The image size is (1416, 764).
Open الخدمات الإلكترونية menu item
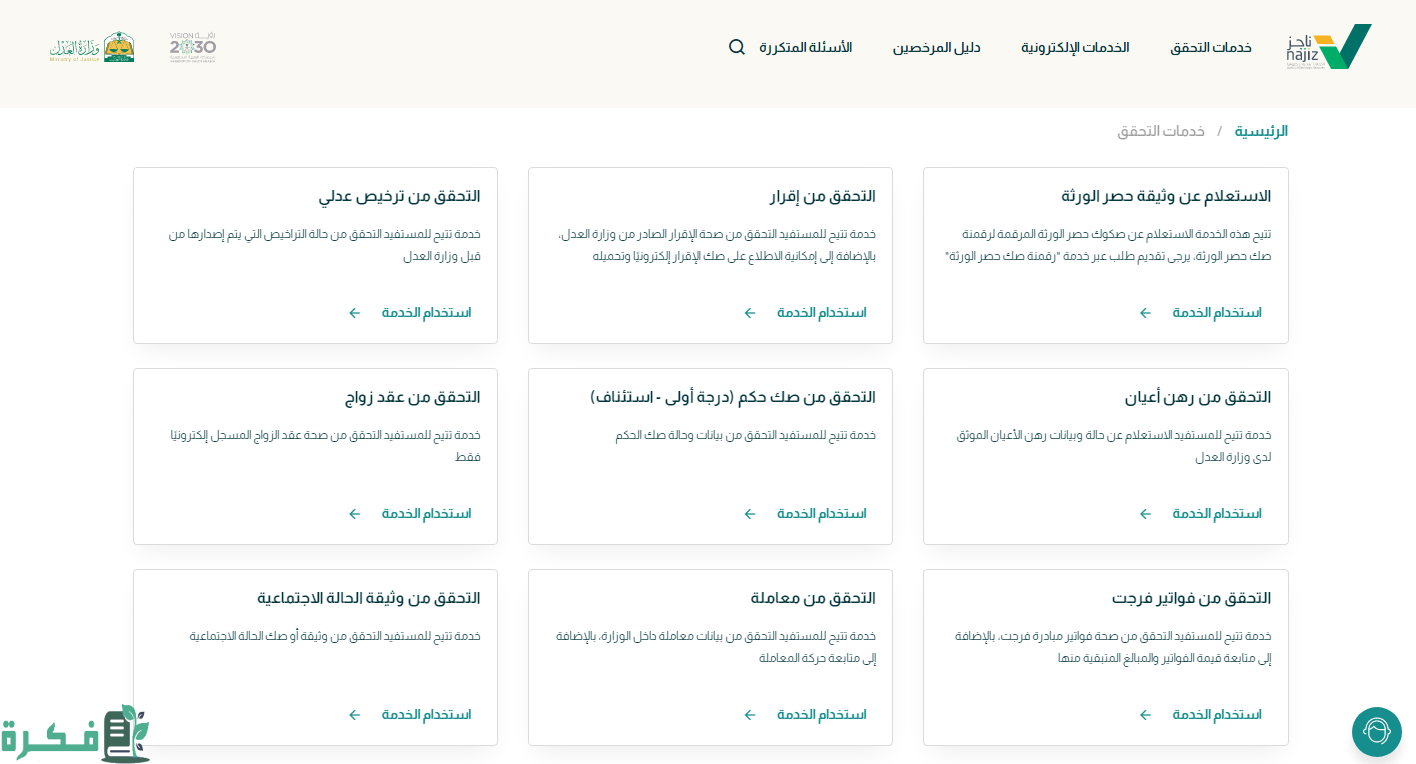1075,48
